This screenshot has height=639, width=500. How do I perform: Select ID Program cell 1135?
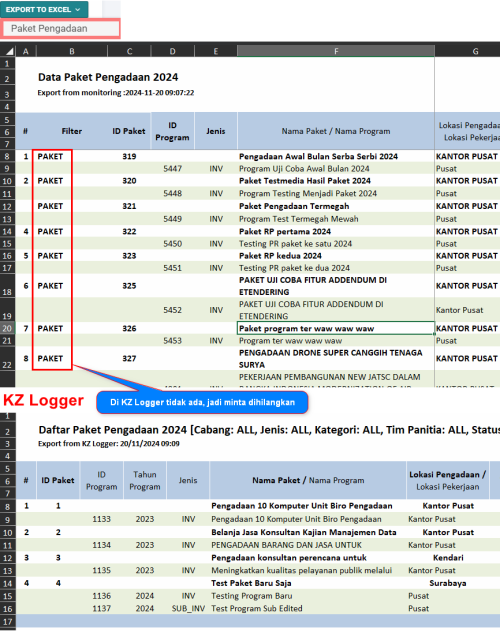pyautogui.click(x=101, y=570)
